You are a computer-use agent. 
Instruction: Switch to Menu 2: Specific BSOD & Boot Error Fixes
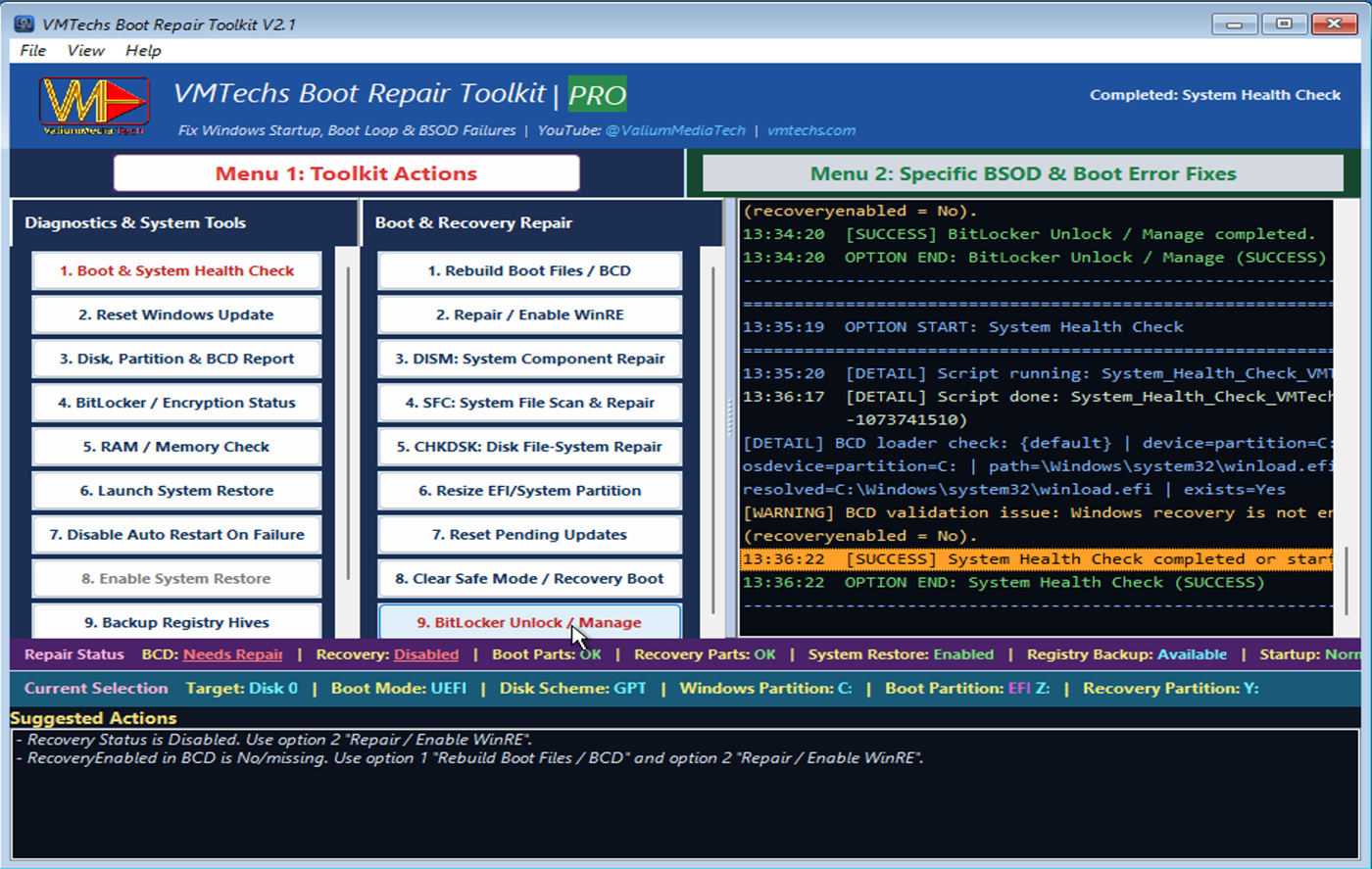point(1023,173)
